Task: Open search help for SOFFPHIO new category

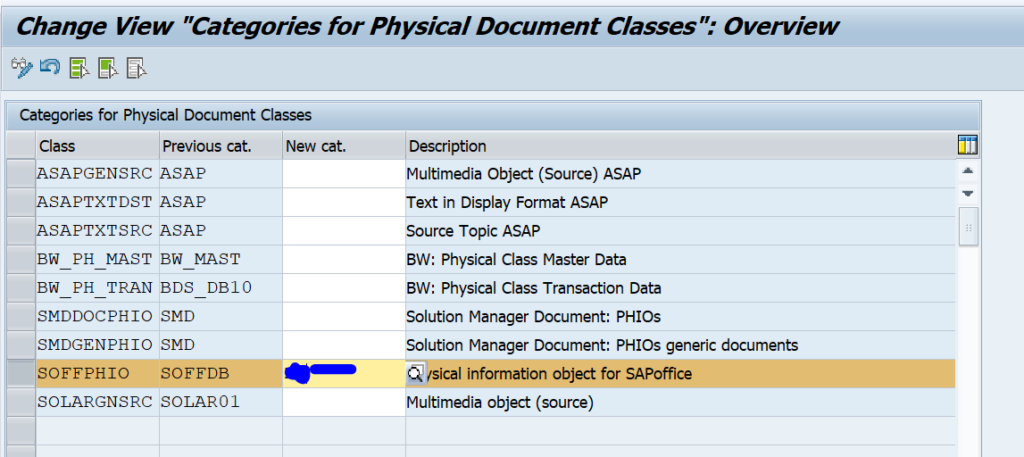Action: tap(416, 374)
